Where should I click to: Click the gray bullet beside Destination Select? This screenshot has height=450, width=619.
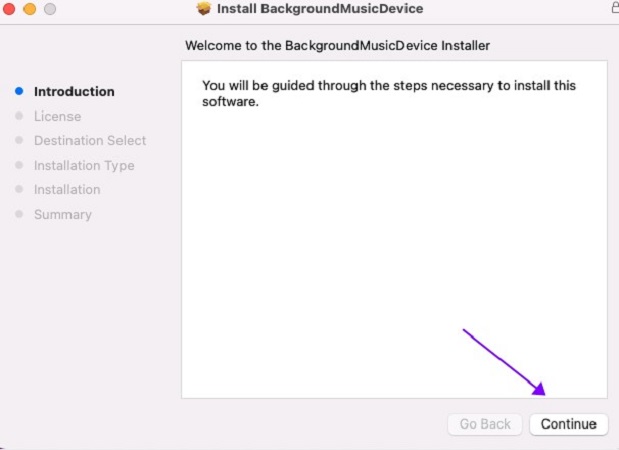tap(19, 141)
